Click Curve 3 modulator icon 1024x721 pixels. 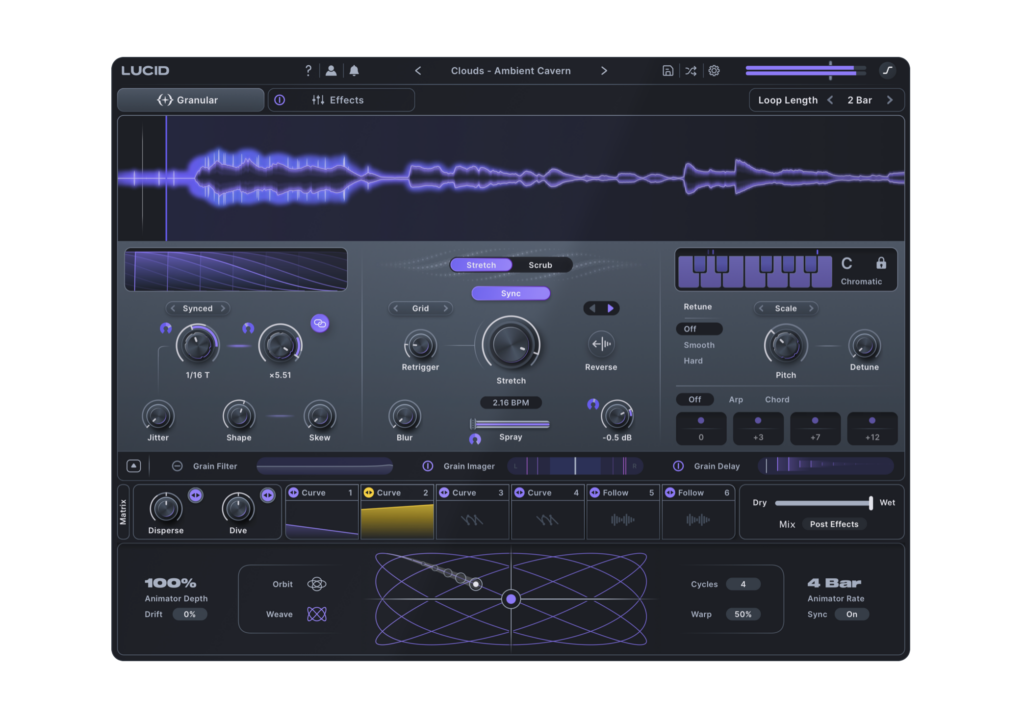click(444, 493)
